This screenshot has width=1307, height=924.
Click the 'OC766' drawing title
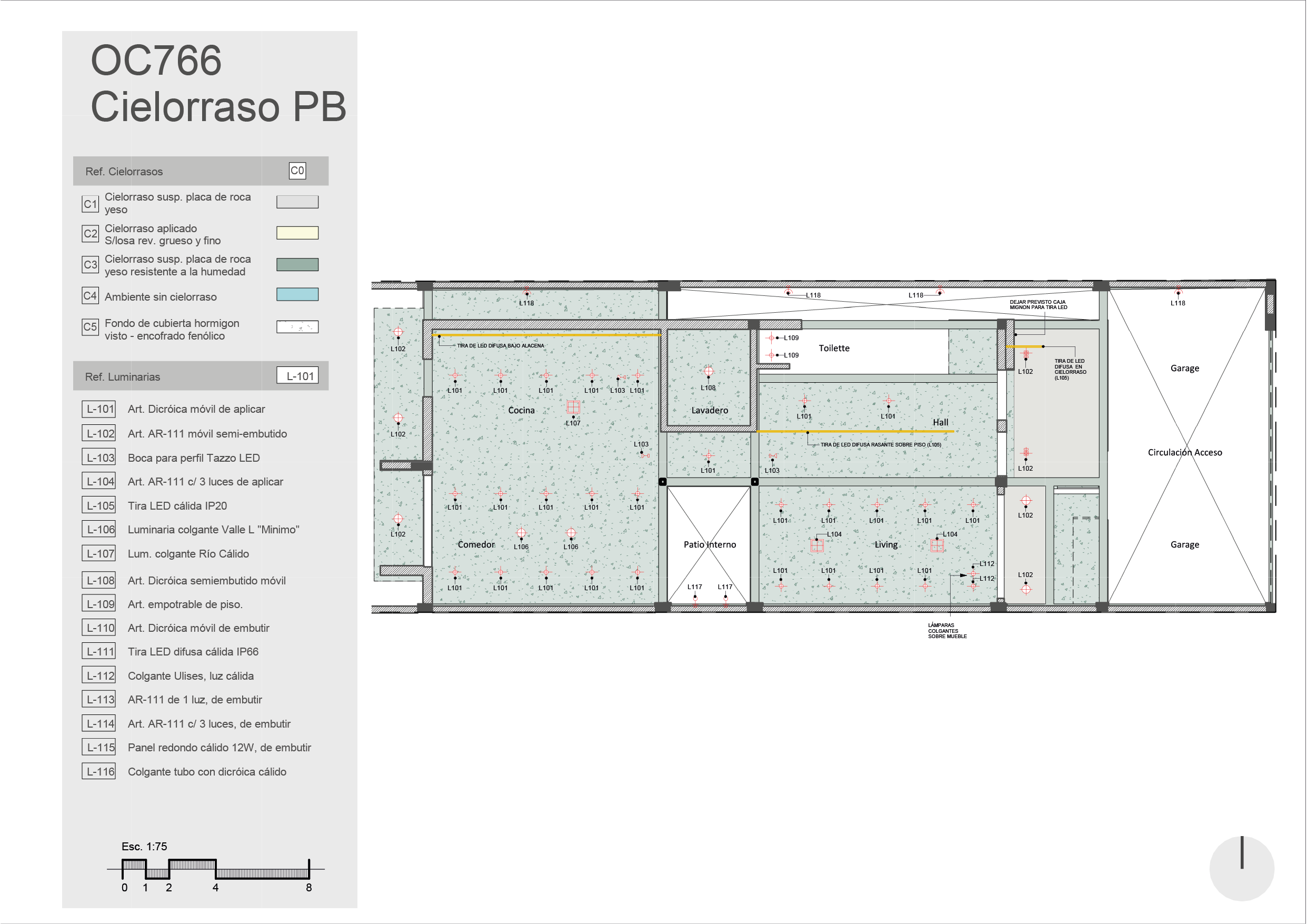coord(156,61)
